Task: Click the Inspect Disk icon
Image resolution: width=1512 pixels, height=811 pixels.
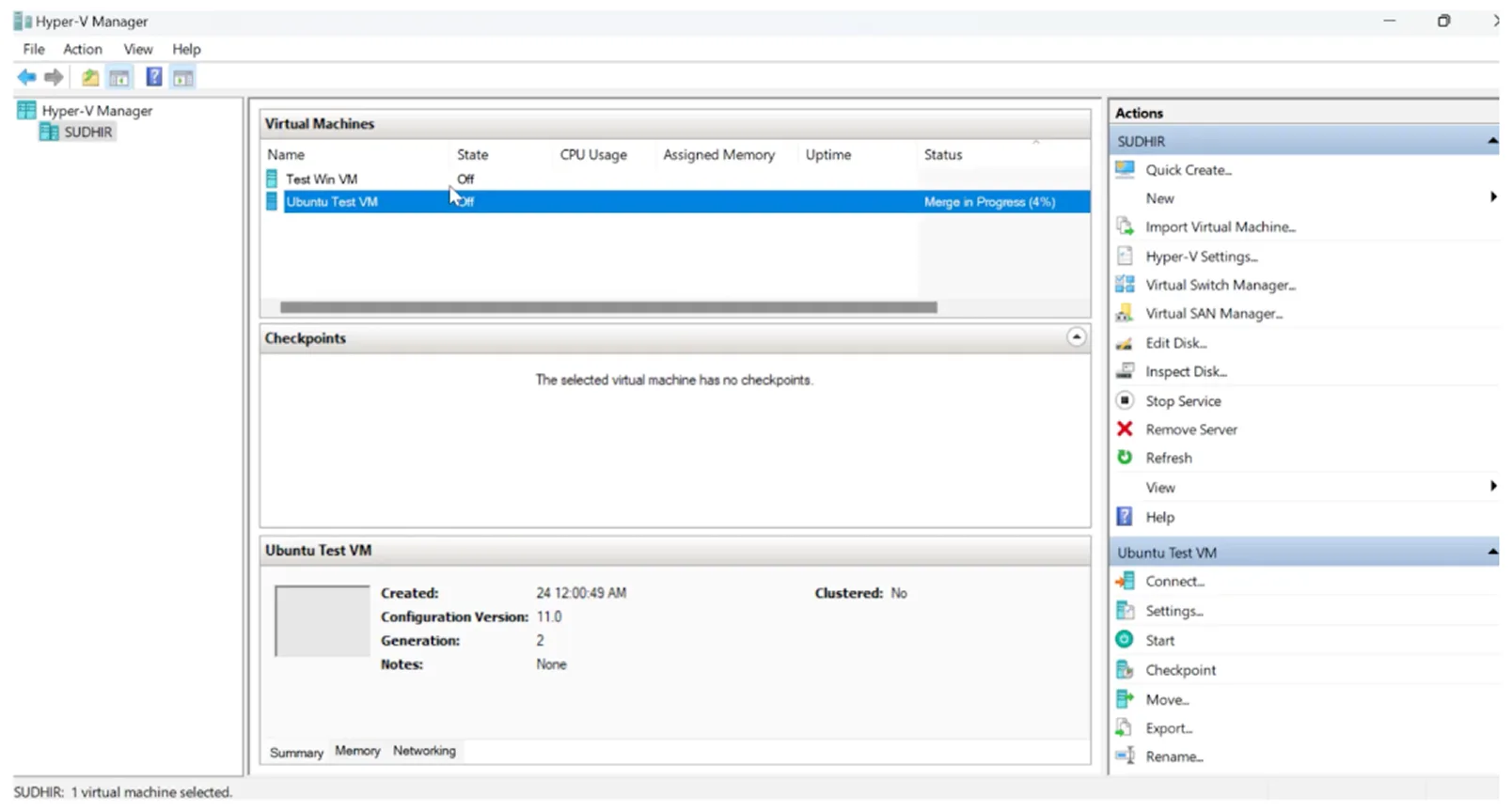Action: pyautogui.click(x=1125, y=371)
